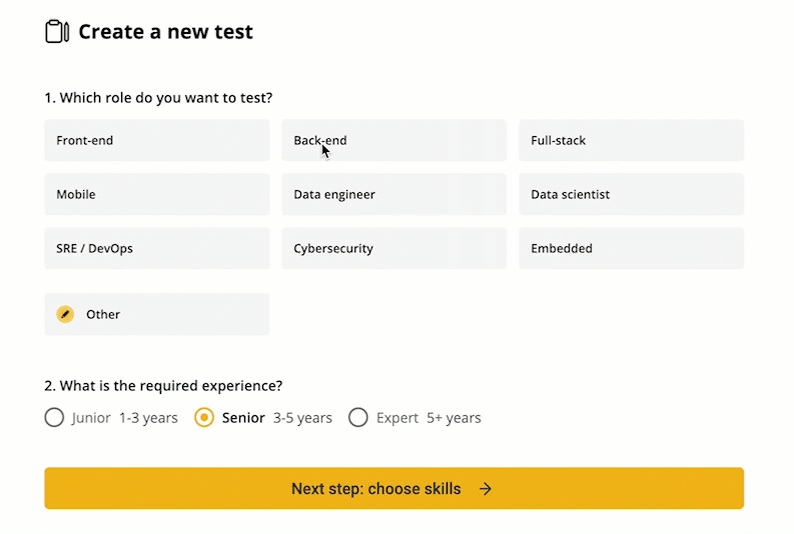Image resolution: width=794 pixels, height=534 pixels.
Task: Choose the Embedded role option
Action: (631, 249)
